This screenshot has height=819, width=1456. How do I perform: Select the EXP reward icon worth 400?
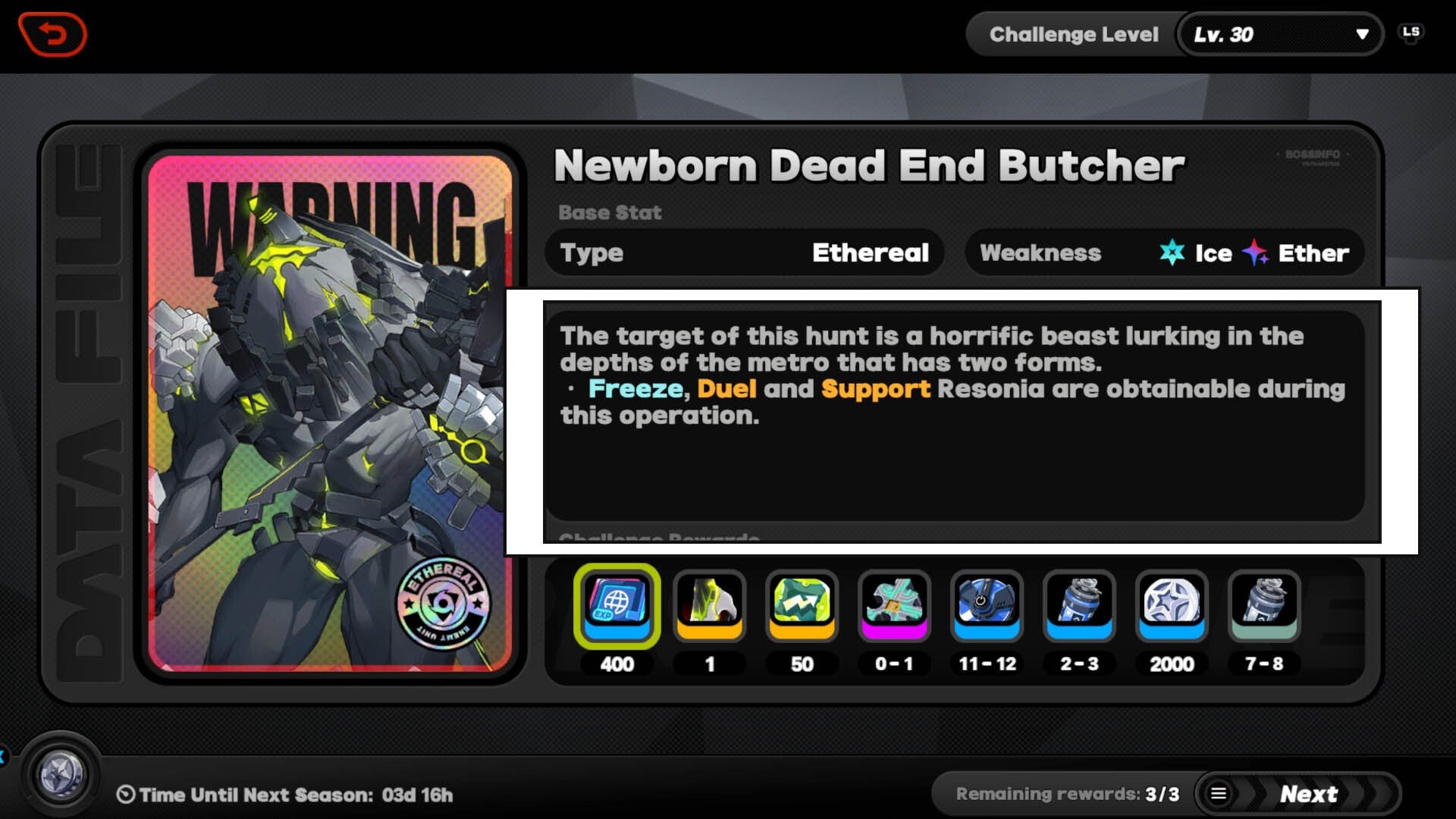click(617, 606)
